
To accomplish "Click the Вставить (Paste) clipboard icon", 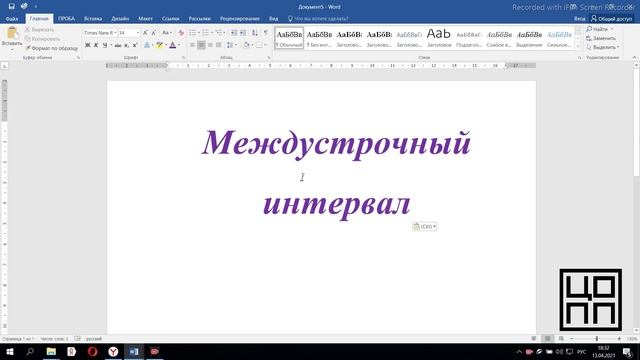I will pos(12,33).
